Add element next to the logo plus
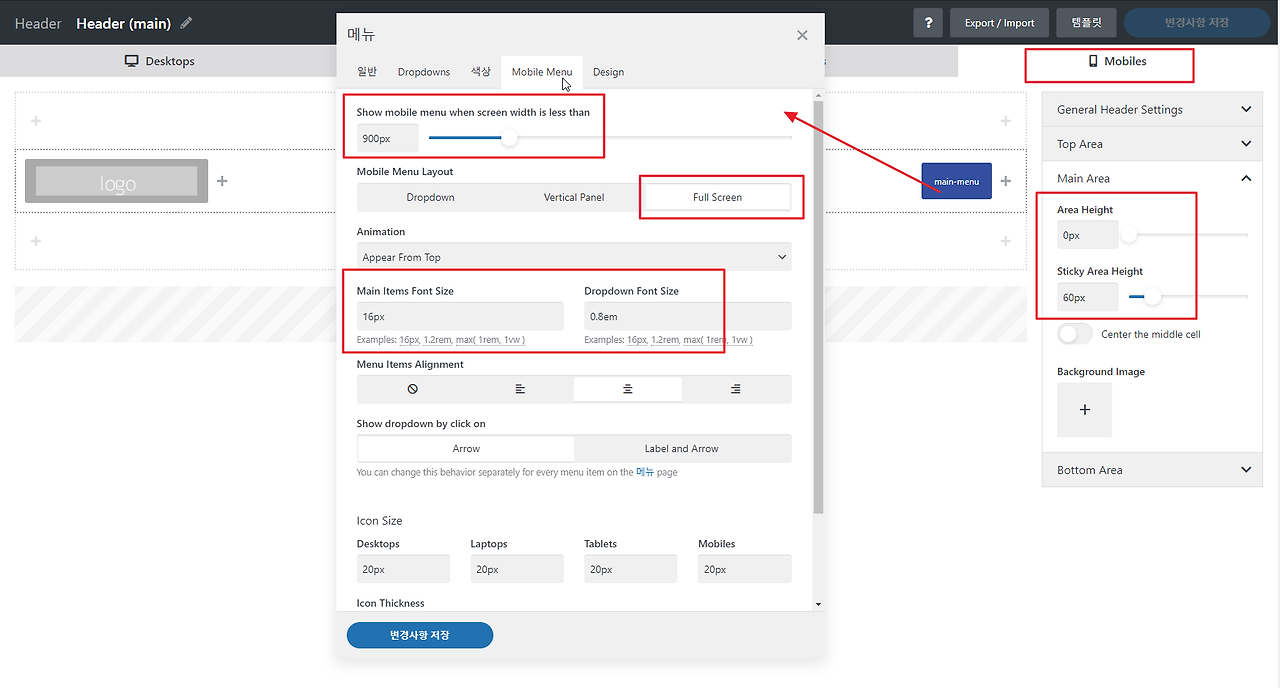1280x688 pixels. click(x=222, y=181)
